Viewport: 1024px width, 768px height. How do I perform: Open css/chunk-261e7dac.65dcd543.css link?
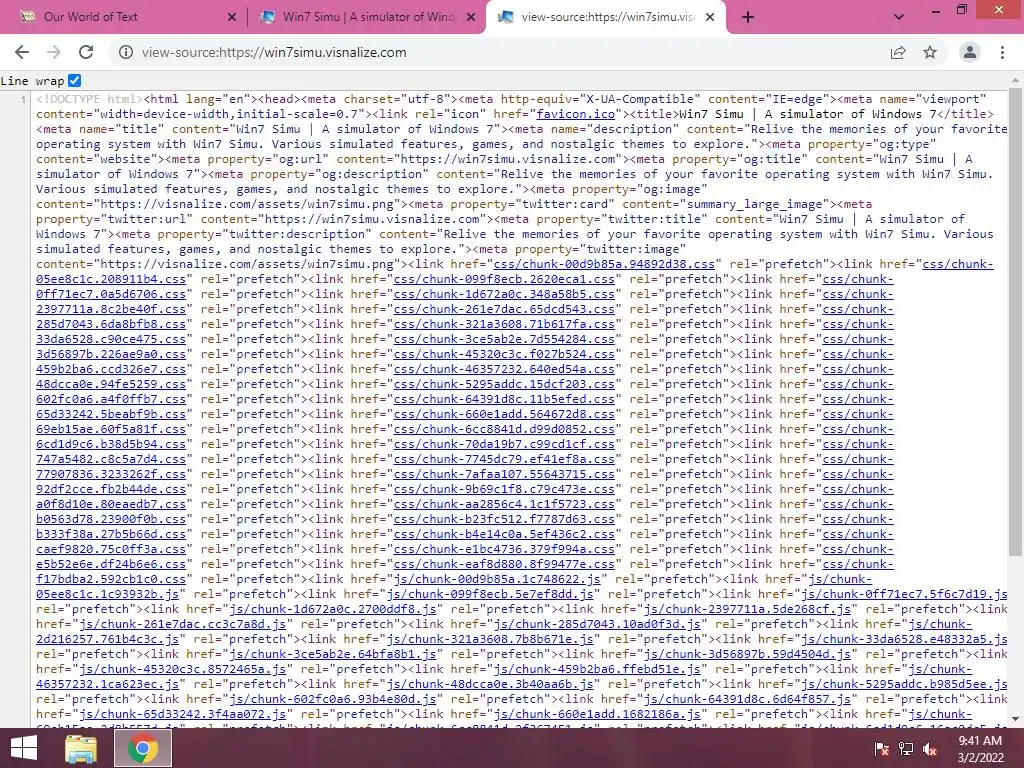pyautogui.click(x=504, y=309)
